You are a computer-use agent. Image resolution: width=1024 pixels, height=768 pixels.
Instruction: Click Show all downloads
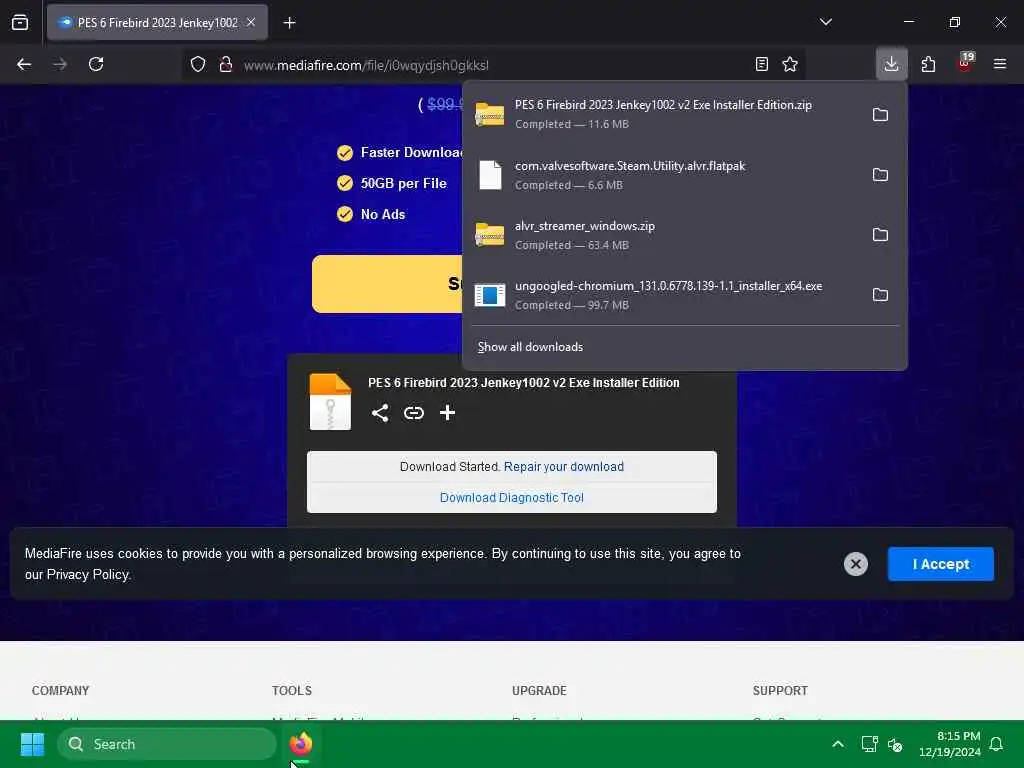(530, 347)
